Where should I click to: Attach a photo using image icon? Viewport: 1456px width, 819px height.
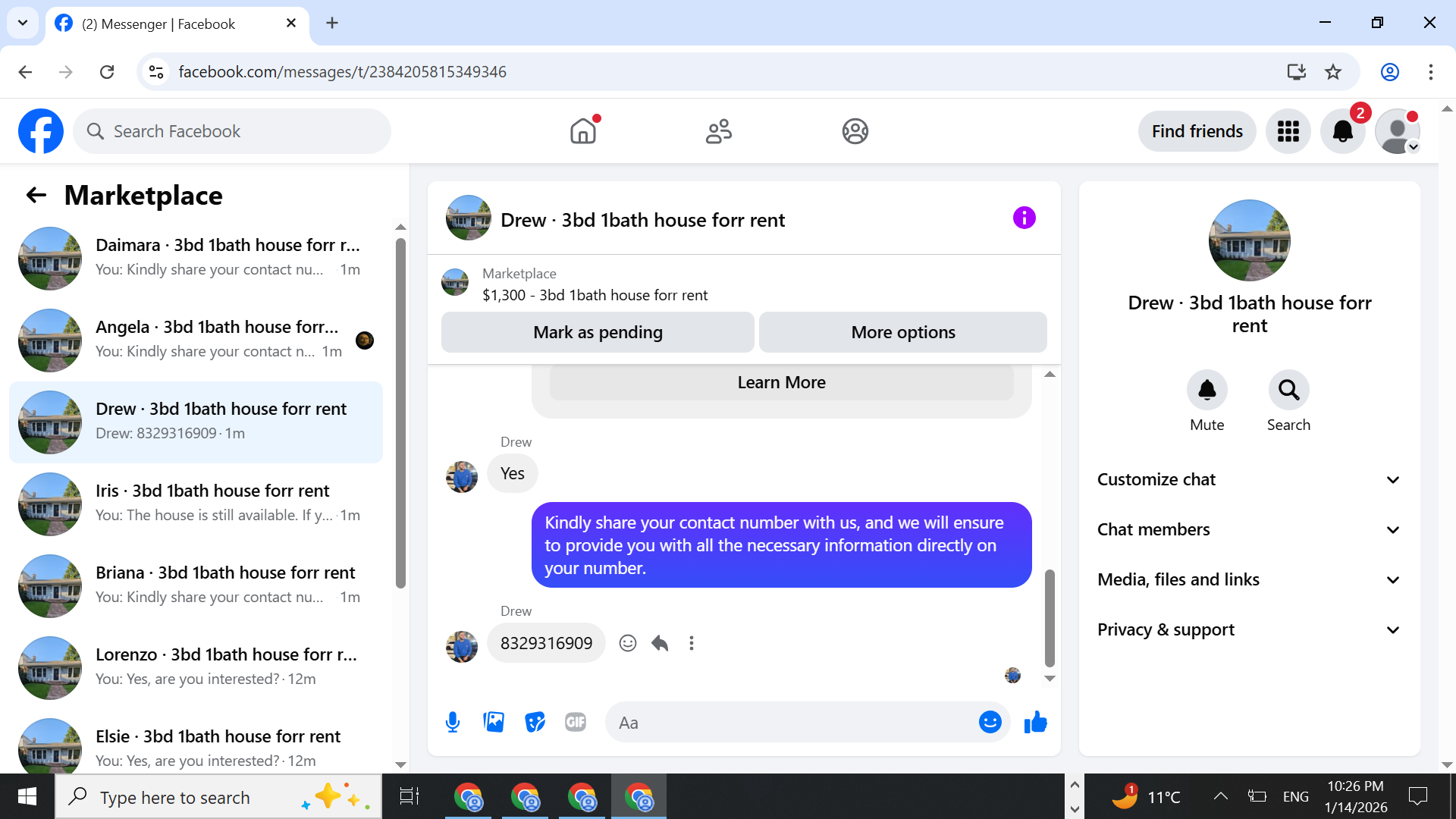point(494,722)
